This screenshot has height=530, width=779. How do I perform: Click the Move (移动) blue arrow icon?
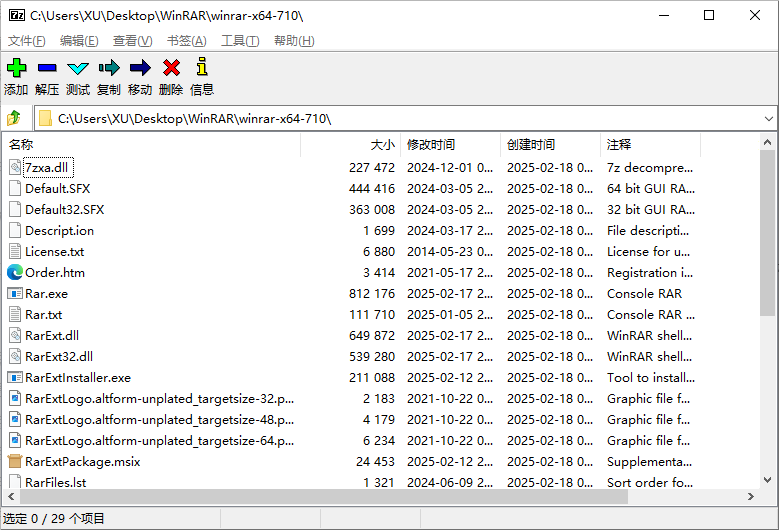coord(140,68)
